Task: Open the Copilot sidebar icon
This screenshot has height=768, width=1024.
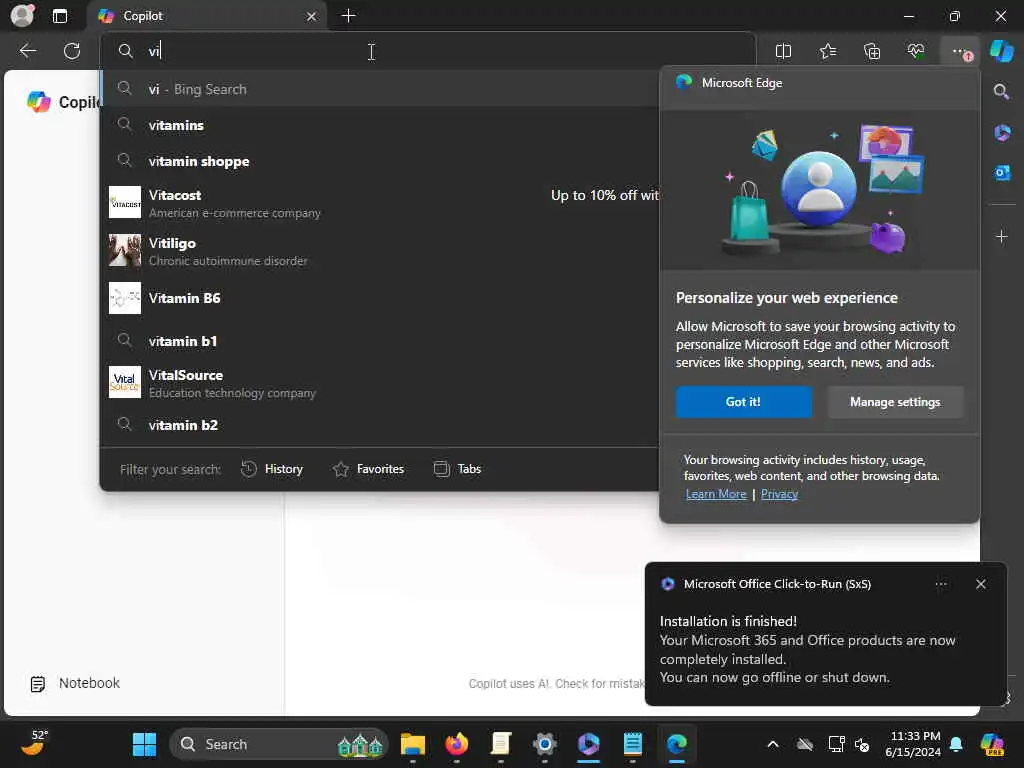Action: [1002, 51]
